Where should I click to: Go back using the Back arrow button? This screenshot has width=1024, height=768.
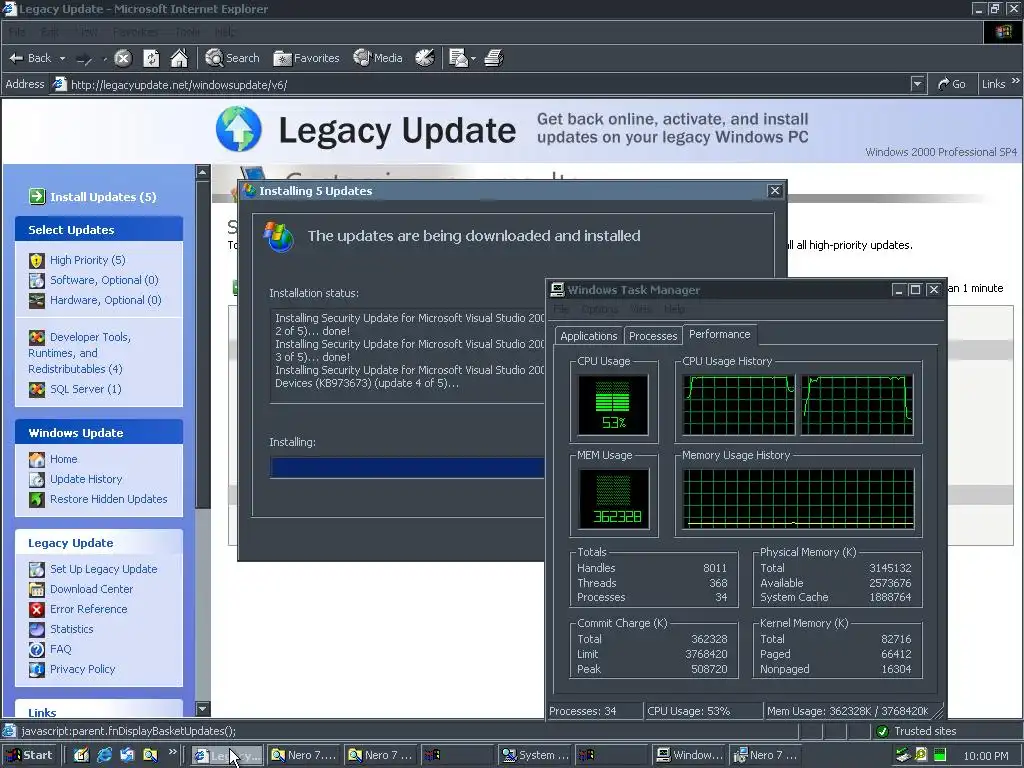(x=30, y=58)
